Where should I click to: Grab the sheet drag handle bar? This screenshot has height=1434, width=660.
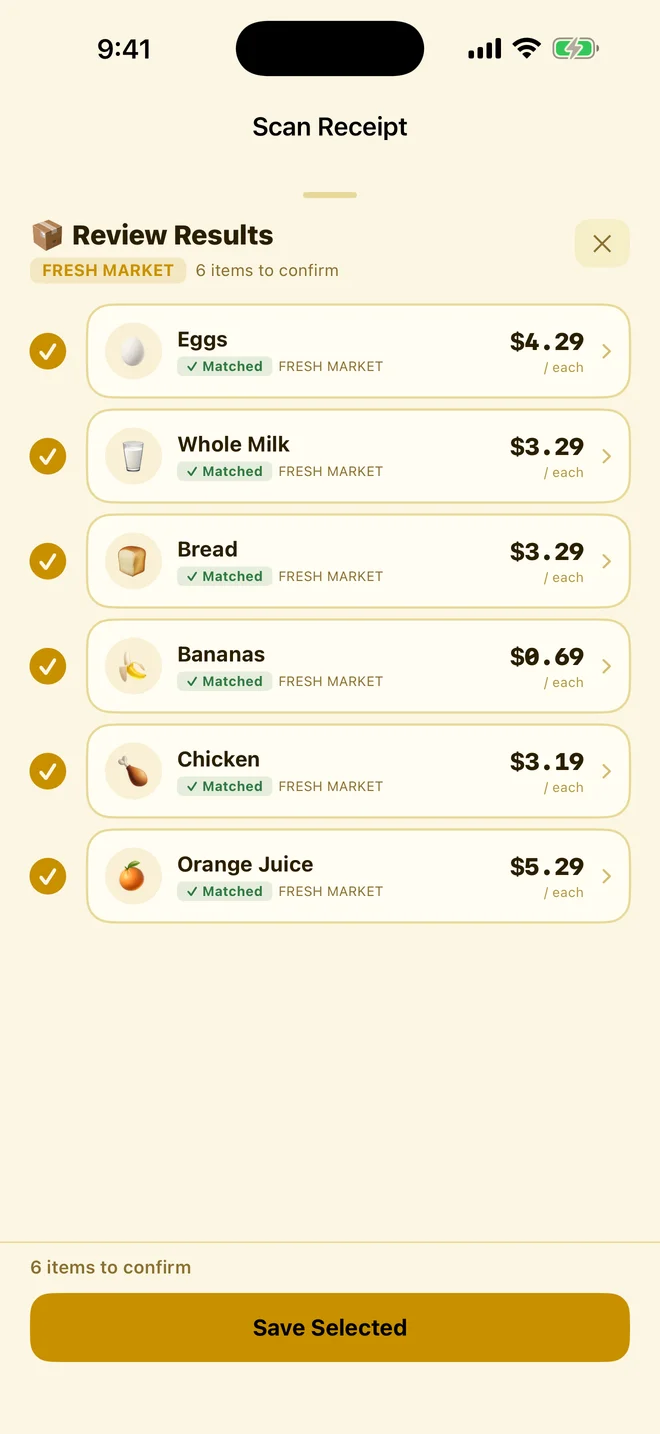pyautogui.click(x=330, y=195)
